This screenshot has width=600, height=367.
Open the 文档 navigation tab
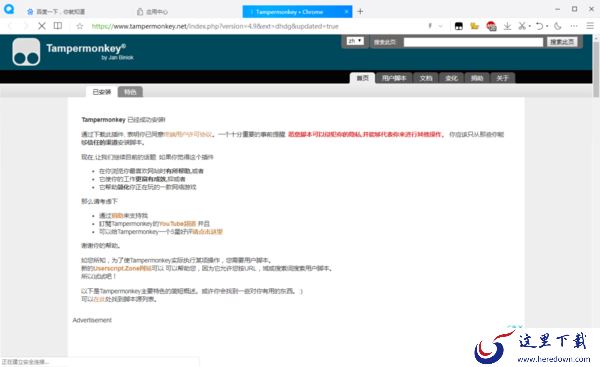tap(426, 78)
